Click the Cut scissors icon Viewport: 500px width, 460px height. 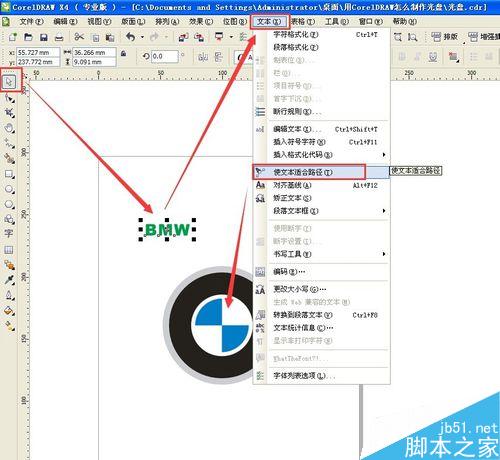(x=79, y=37)
